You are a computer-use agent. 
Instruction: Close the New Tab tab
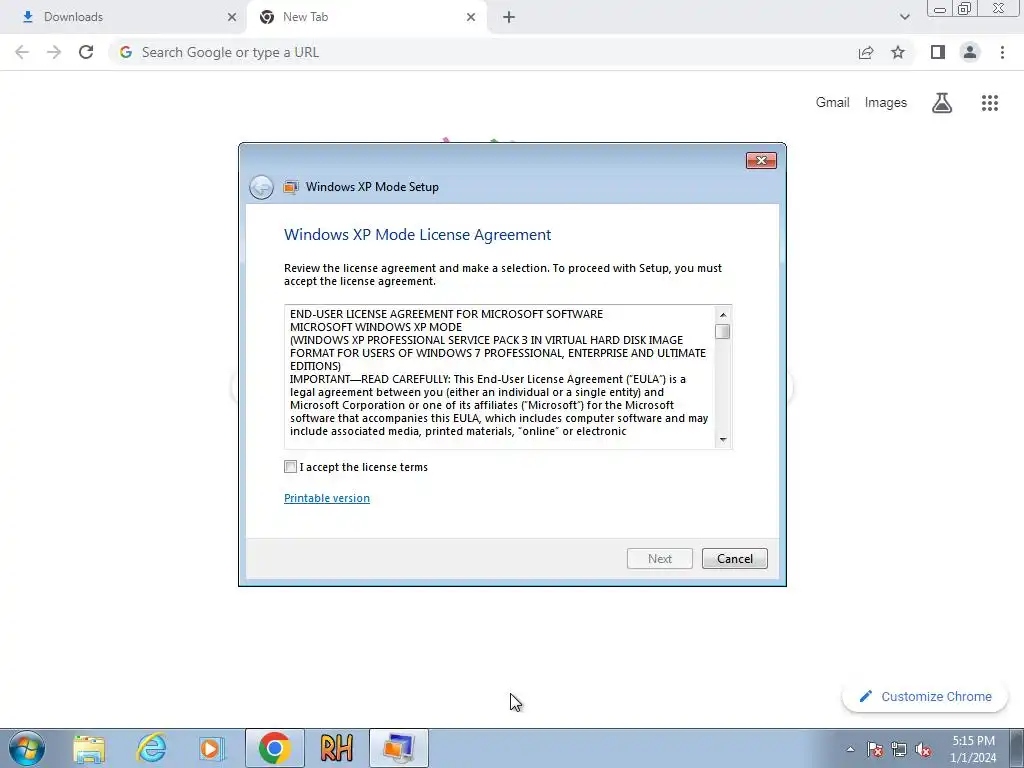[471, 18]
